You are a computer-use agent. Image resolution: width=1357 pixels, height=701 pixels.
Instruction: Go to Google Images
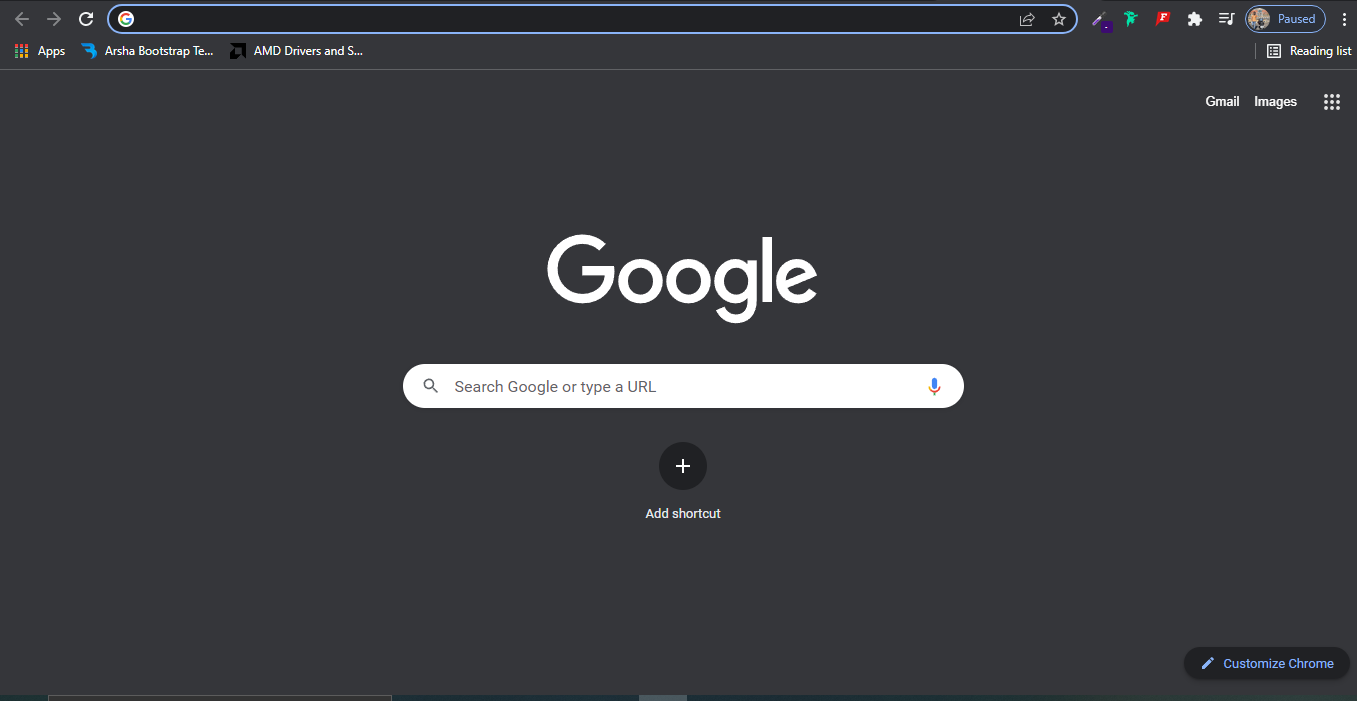[x=1276, y=102]
